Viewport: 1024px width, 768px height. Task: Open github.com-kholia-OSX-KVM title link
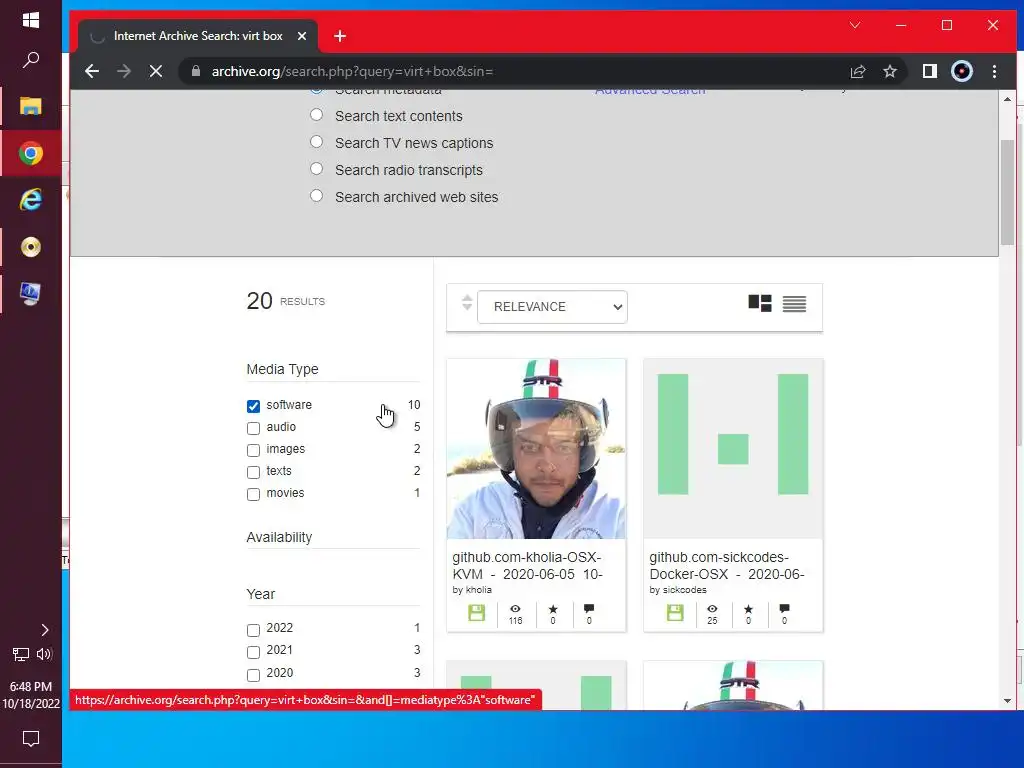click(527, 566)
